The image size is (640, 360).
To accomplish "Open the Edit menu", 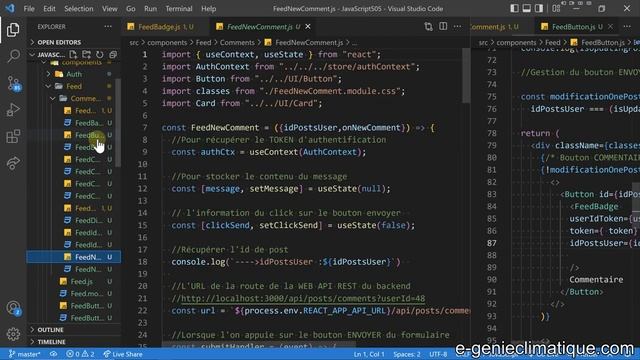I will point(49,9).
